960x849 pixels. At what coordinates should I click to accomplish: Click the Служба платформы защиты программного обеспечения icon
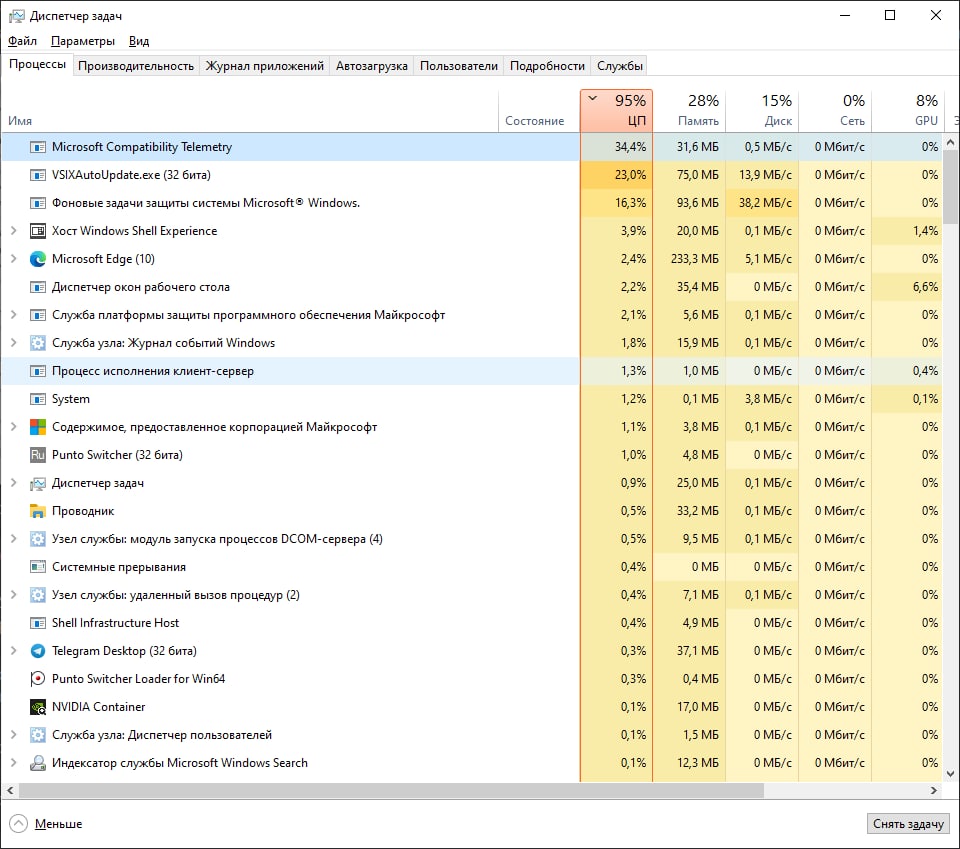pyautogui.click(x=38, y=315)
